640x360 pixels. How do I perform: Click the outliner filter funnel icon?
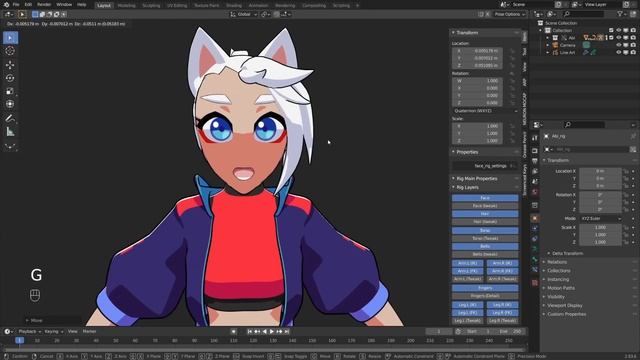pos(620,14)
